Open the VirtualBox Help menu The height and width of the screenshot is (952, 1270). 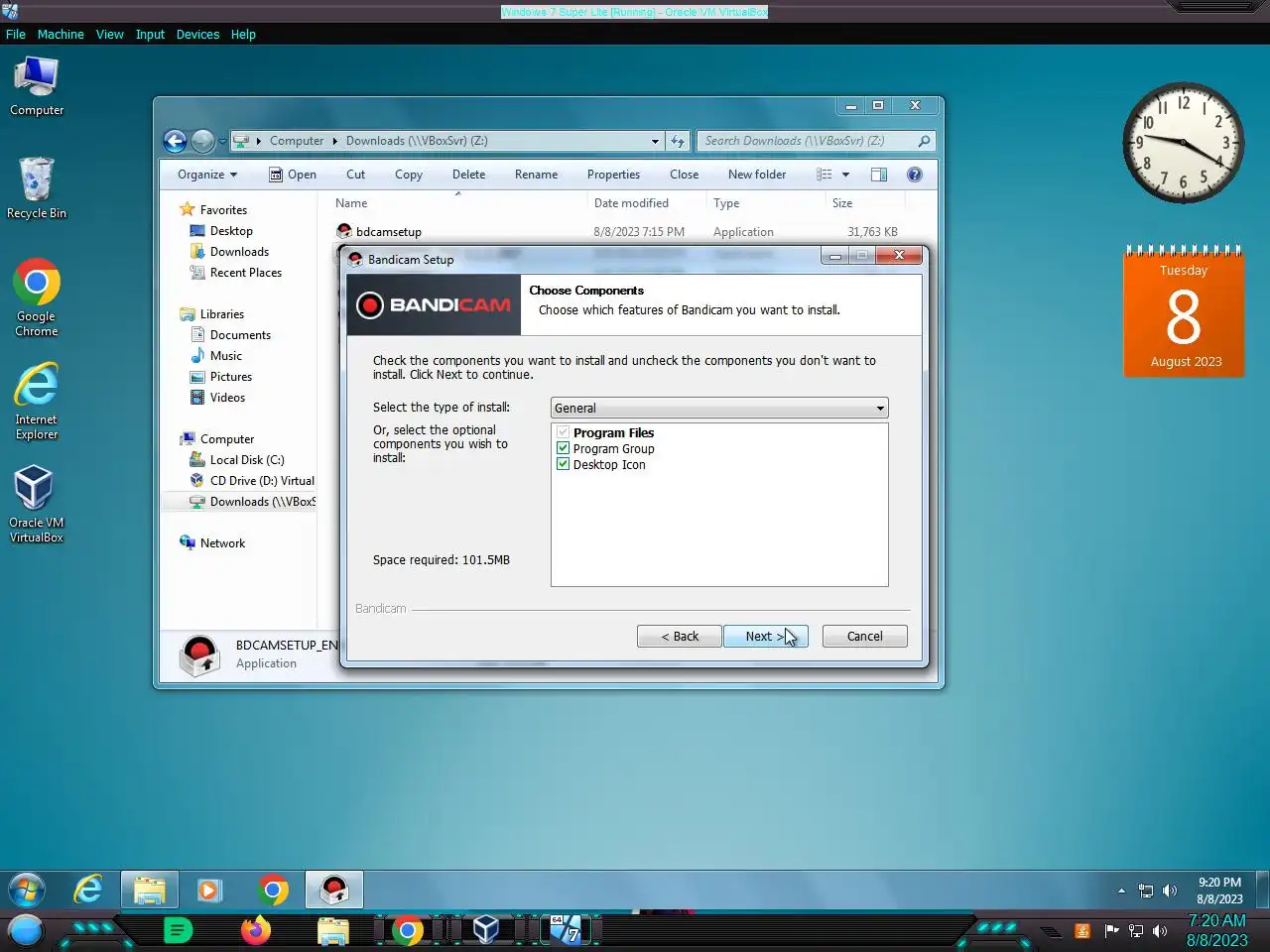[243, 34]
